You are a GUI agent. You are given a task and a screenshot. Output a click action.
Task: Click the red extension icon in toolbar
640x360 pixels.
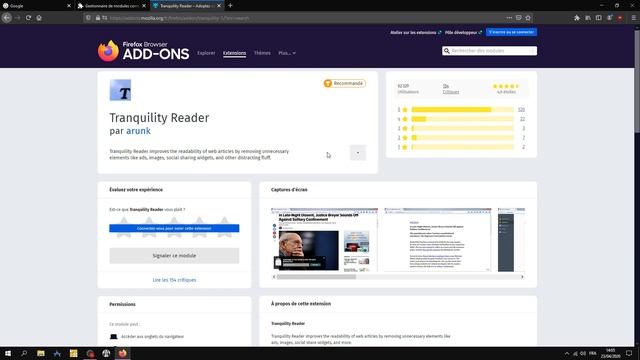tap(620, 18)
